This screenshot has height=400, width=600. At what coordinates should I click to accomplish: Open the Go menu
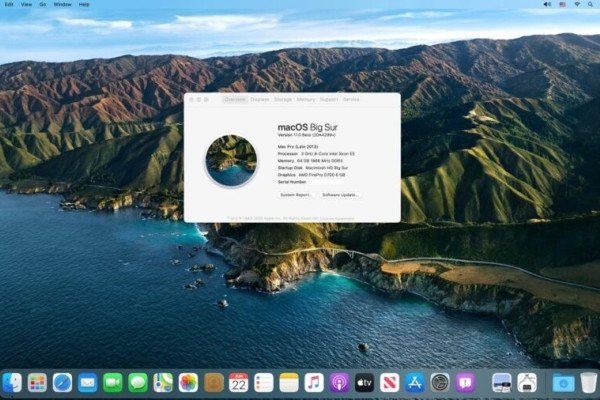tap(42, 5)
